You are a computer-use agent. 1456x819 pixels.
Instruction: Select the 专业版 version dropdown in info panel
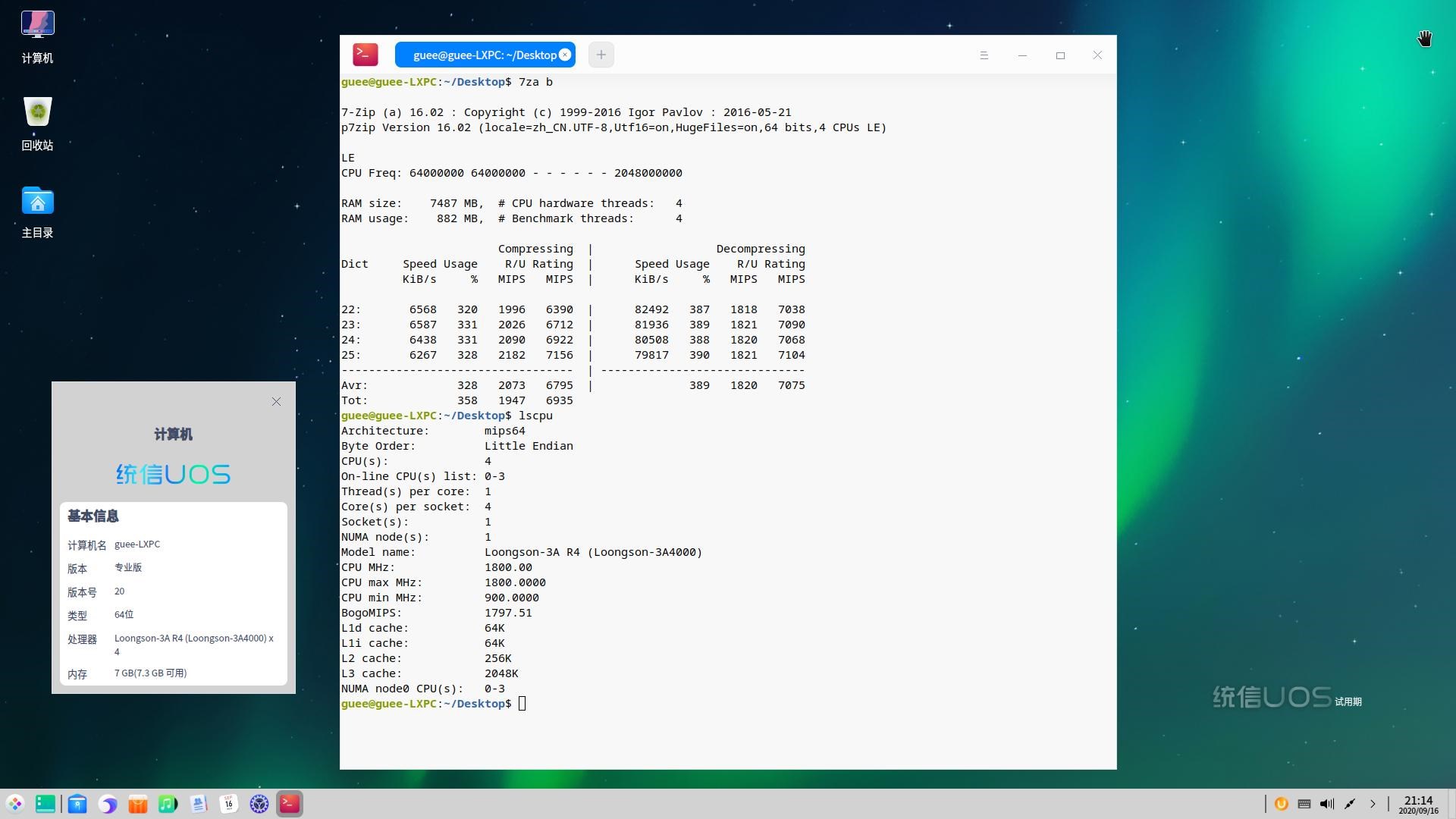128,567
